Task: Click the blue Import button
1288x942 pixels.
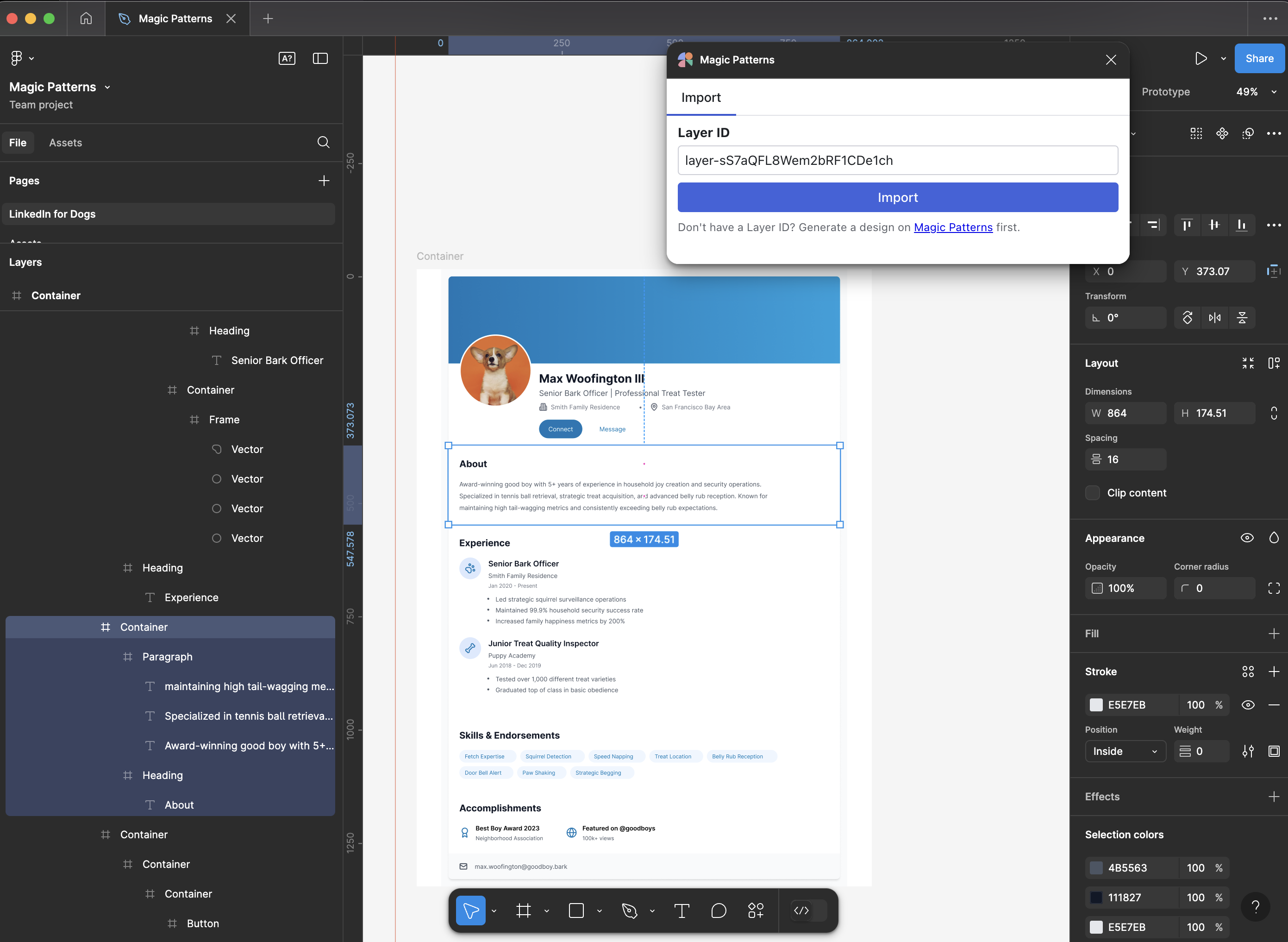Action: pyautogui.click(x=898, y=197)
